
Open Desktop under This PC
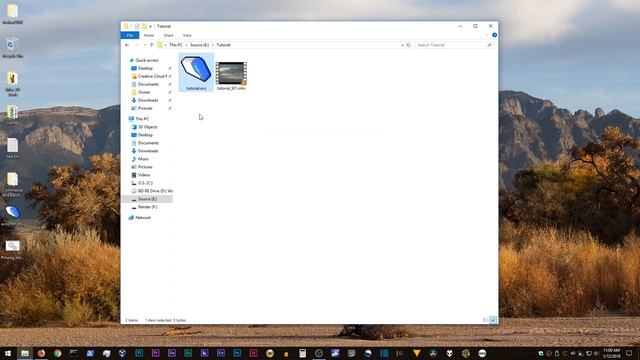pyautogui.click(x=145, y=135)
